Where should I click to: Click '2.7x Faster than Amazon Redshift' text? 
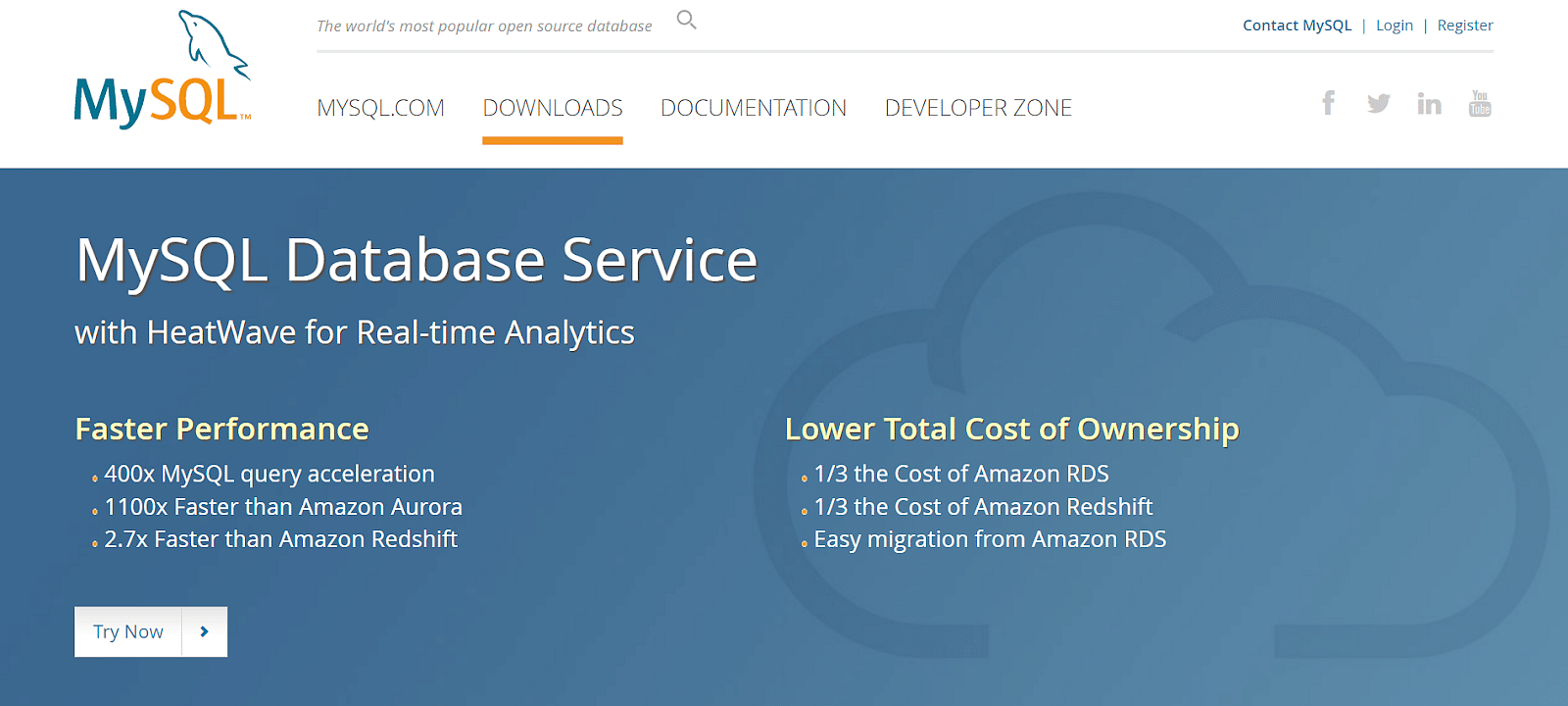(281, 539)
